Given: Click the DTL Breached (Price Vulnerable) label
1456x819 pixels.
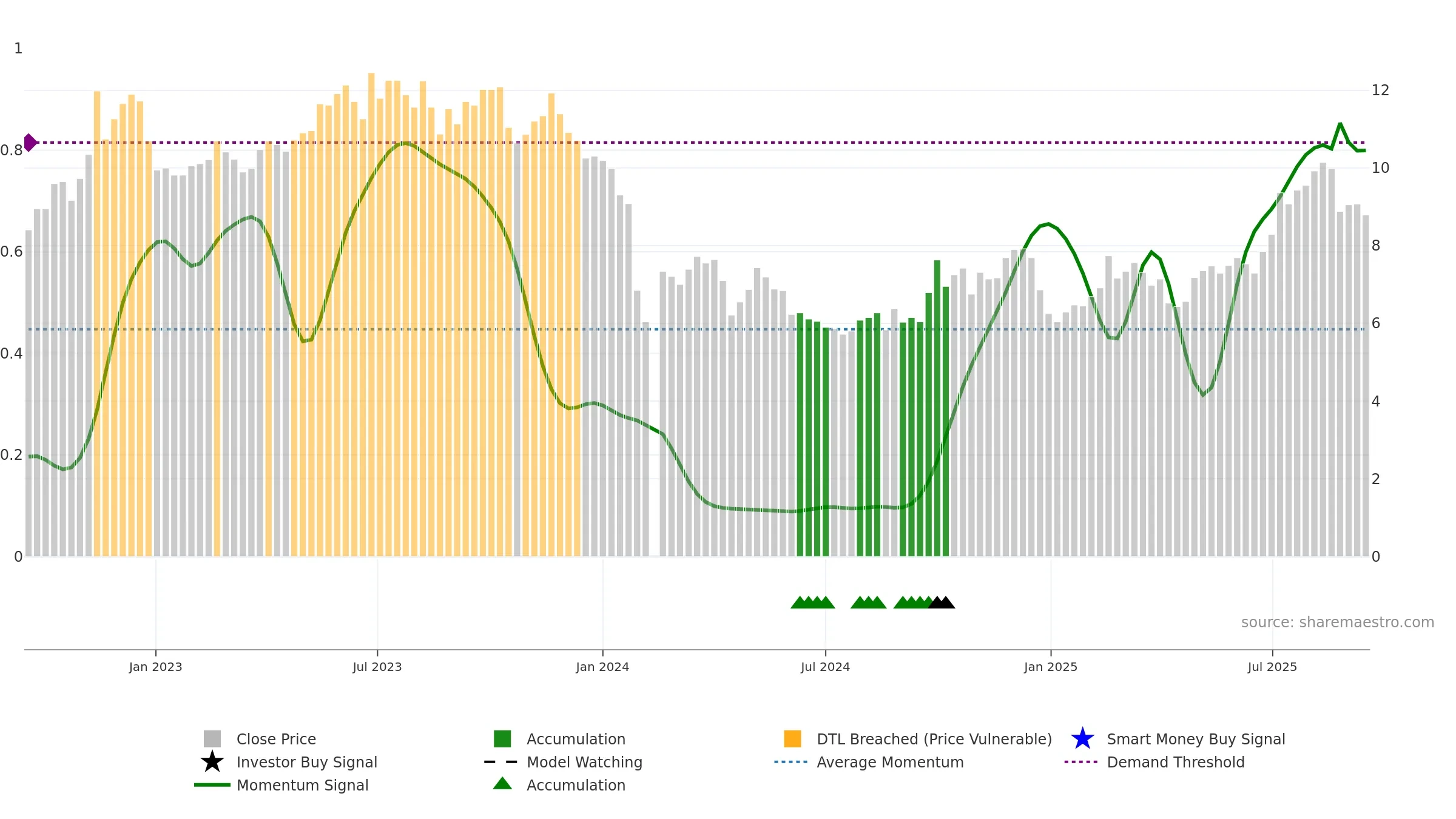Looking at the screenshot, I should tap(934, 739).
